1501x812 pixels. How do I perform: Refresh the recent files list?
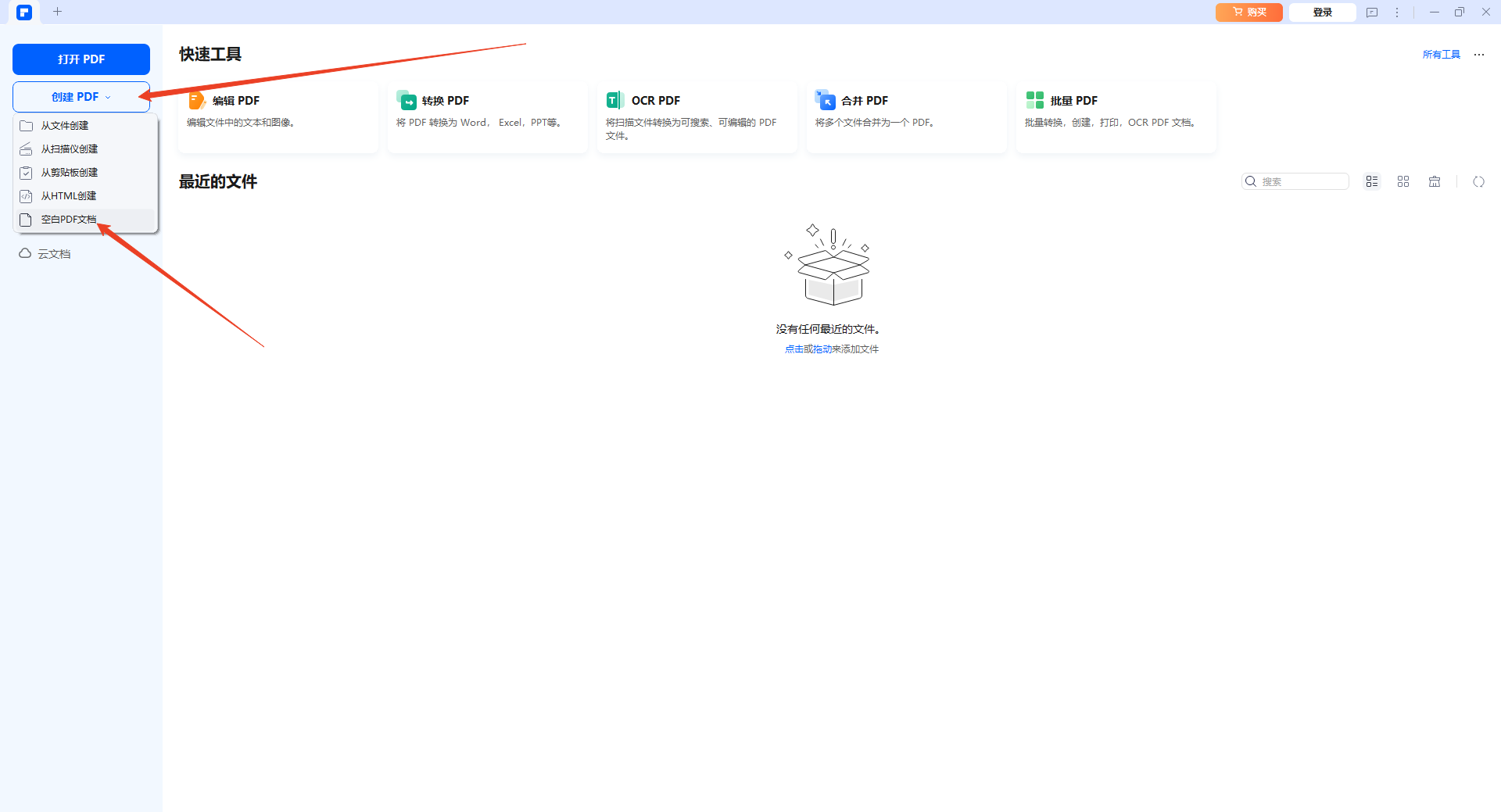click(1478, 181)
